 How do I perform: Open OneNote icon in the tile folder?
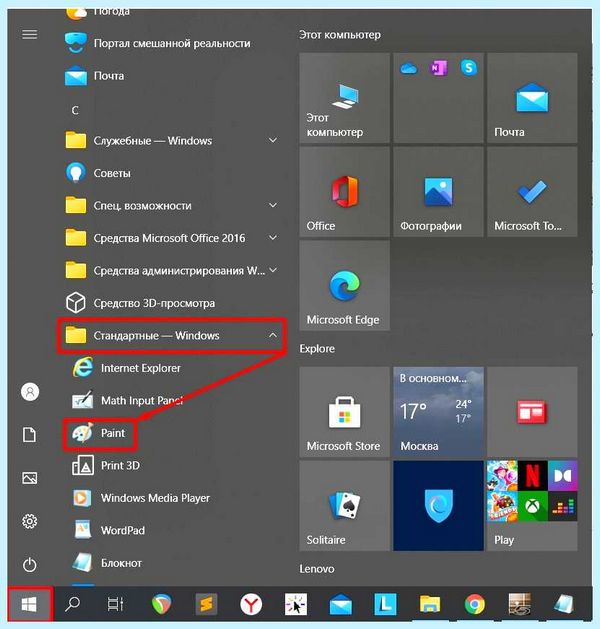tap(438, 69)
